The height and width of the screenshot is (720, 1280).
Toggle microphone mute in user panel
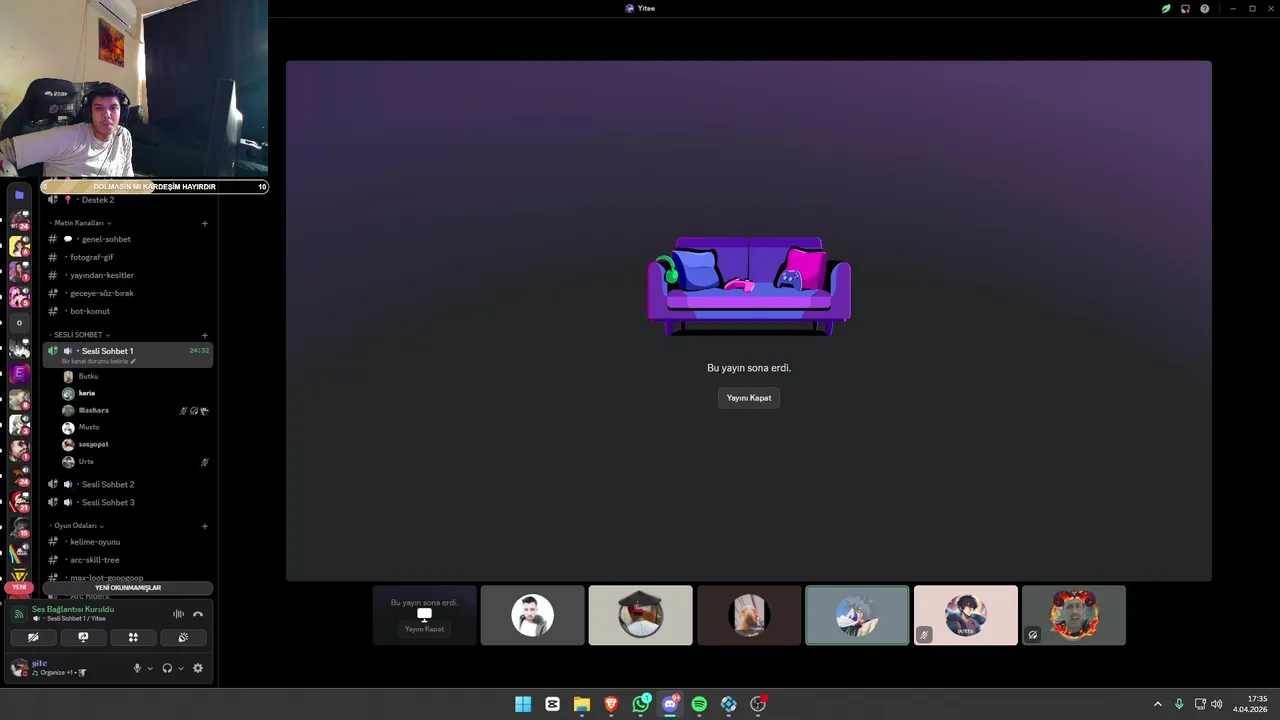coord(137,668)
